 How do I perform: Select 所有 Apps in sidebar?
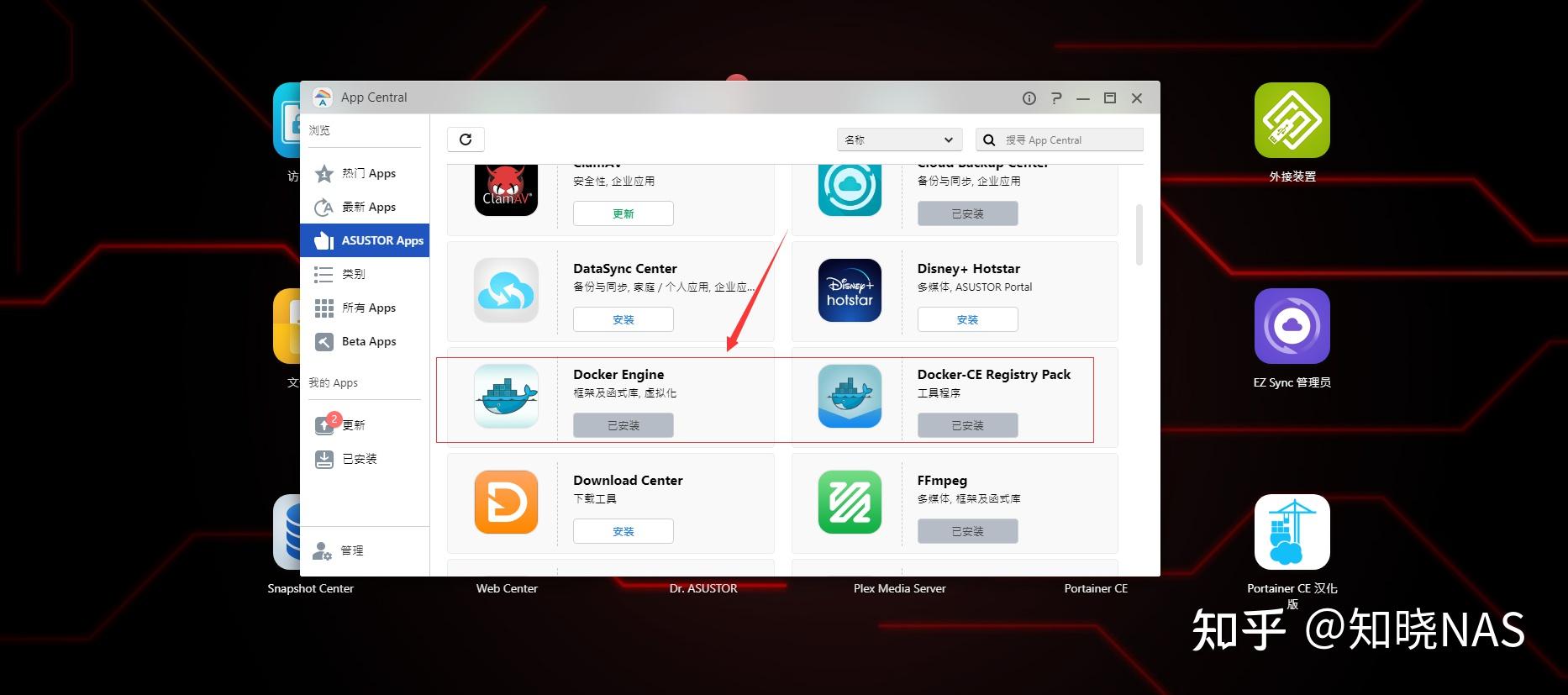click(365, 308)
